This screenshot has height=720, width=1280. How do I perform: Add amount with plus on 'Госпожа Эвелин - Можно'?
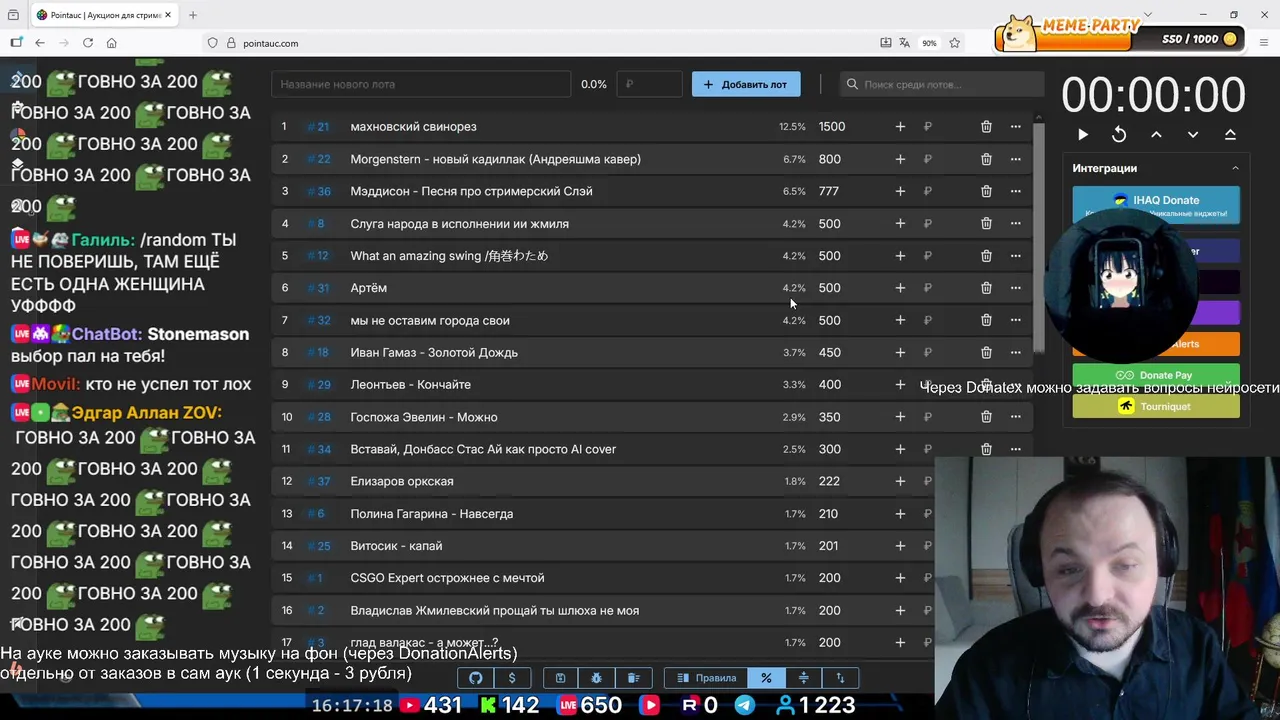point(900,417)
